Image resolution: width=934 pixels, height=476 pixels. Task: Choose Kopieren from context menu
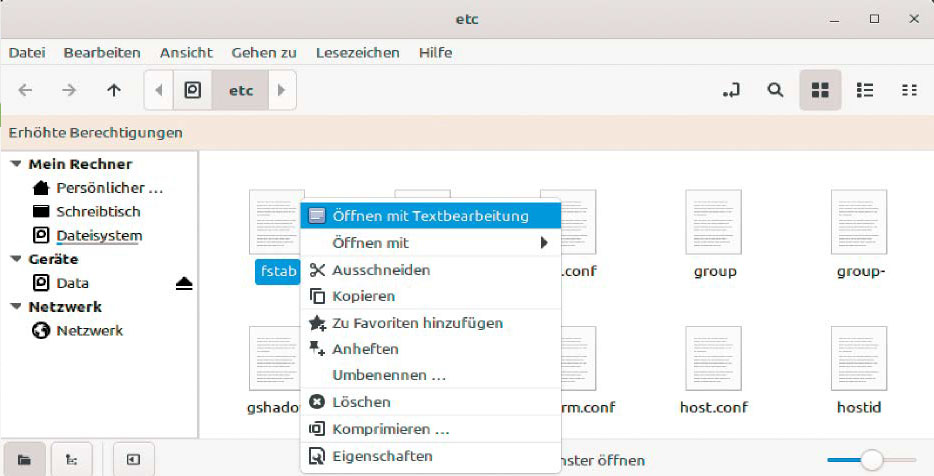click(x=431, y=296)
